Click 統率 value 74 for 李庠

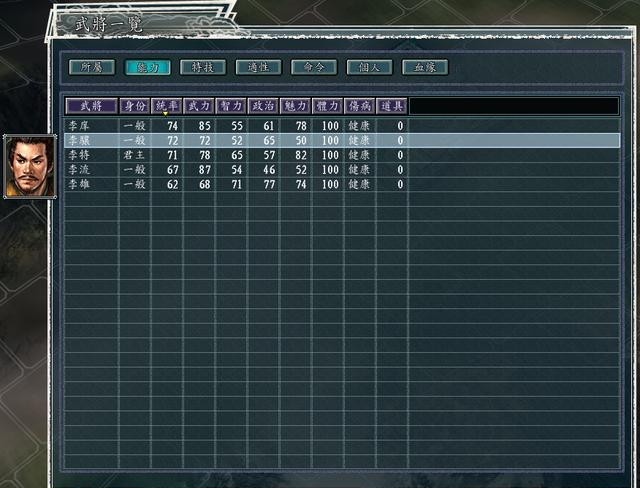[173, 126]
